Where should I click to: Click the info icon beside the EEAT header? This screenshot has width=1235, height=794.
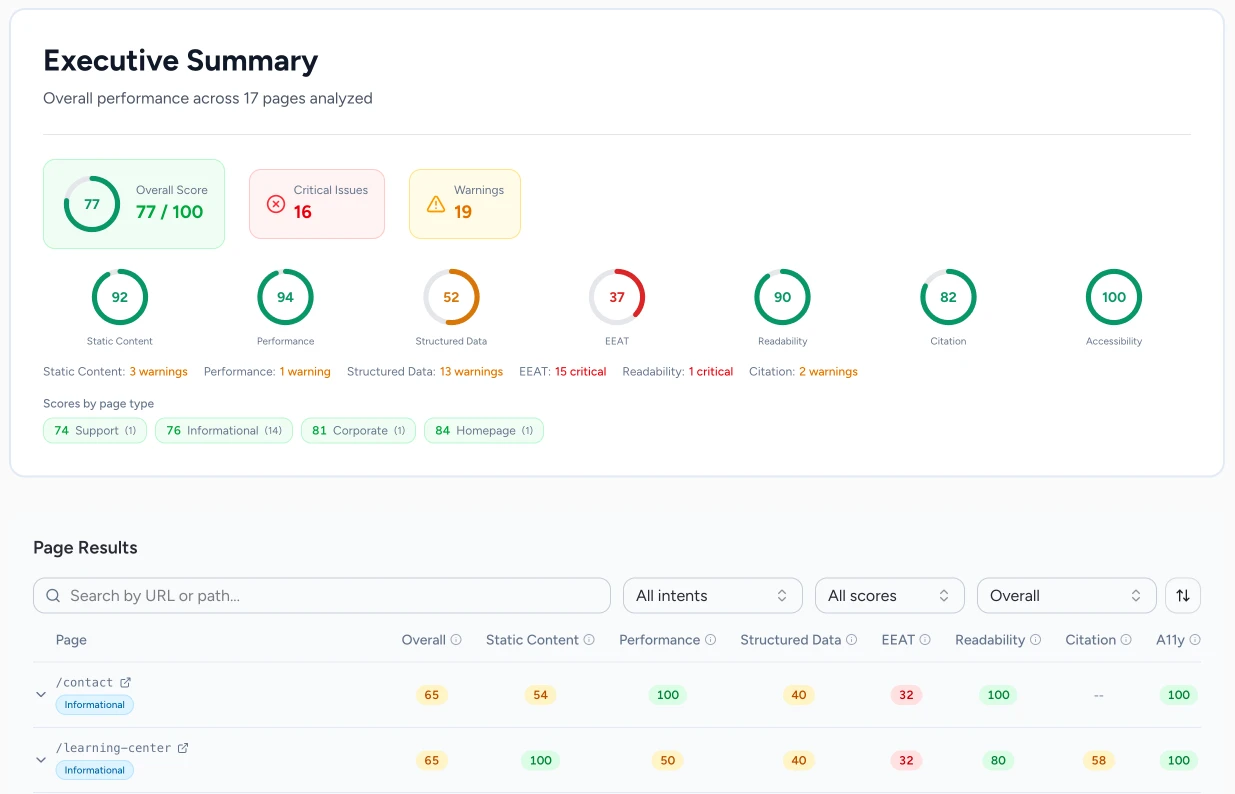924,639
